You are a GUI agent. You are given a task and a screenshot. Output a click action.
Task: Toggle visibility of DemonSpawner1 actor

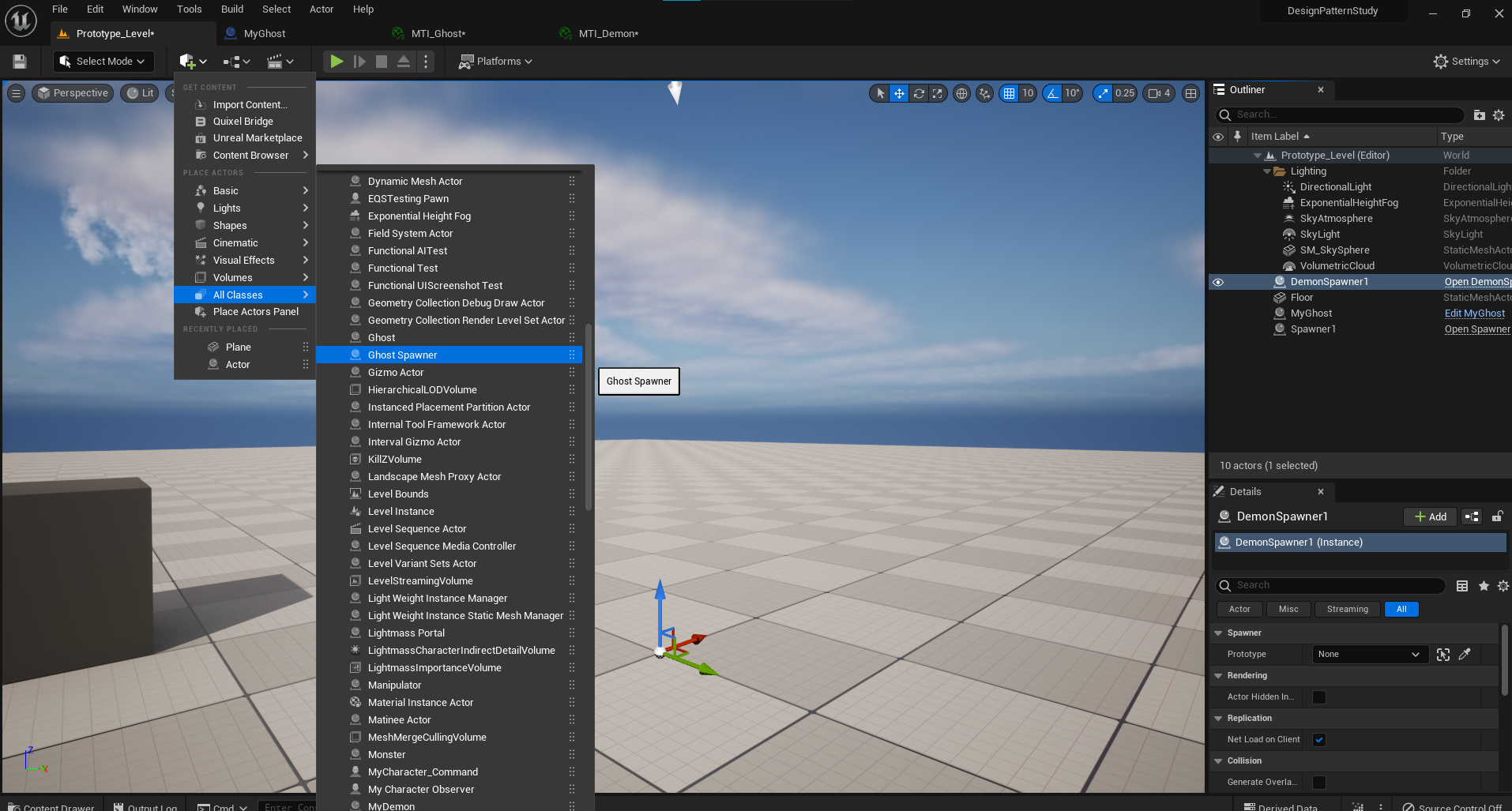(x=1218, y=282)
